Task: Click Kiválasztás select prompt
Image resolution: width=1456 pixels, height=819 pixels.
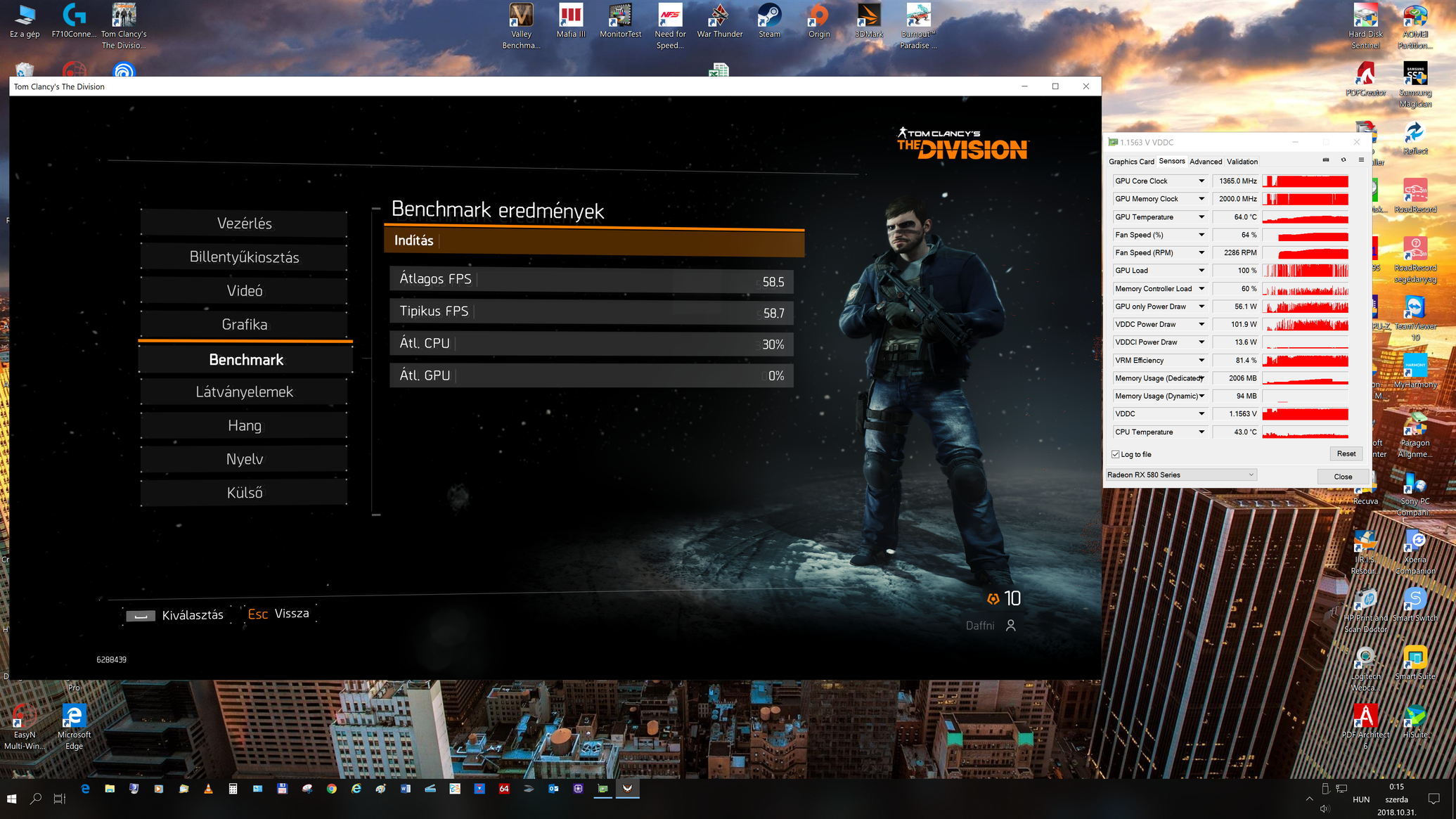Action: click(176, 615)
